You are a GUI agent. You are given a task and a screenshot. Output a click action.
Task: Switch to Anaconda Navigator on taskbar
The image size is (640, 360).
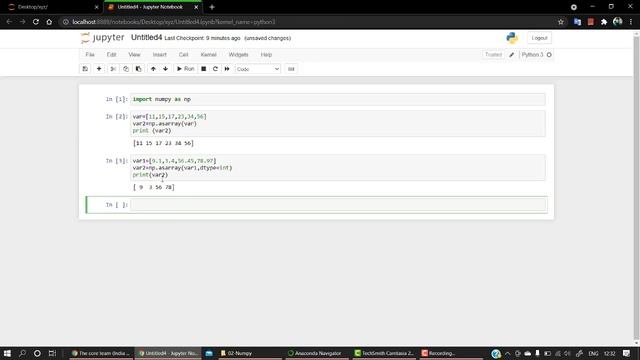pyautogui.click(x=316, y=353)
